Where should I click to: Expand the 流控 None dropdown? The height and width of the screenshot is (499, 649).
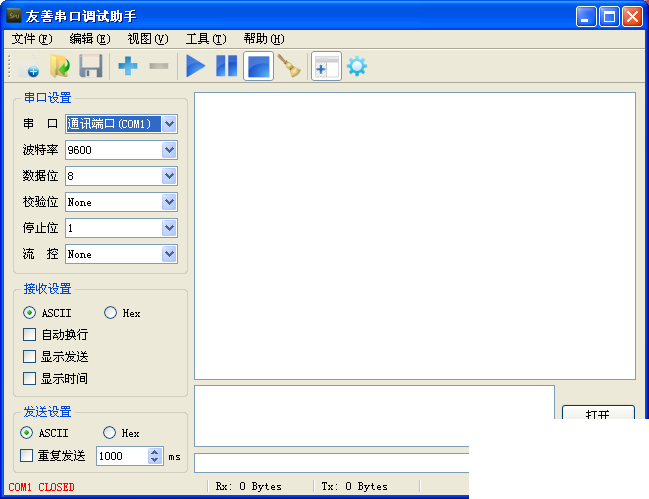pyautogui.click(x=169, y=254)
